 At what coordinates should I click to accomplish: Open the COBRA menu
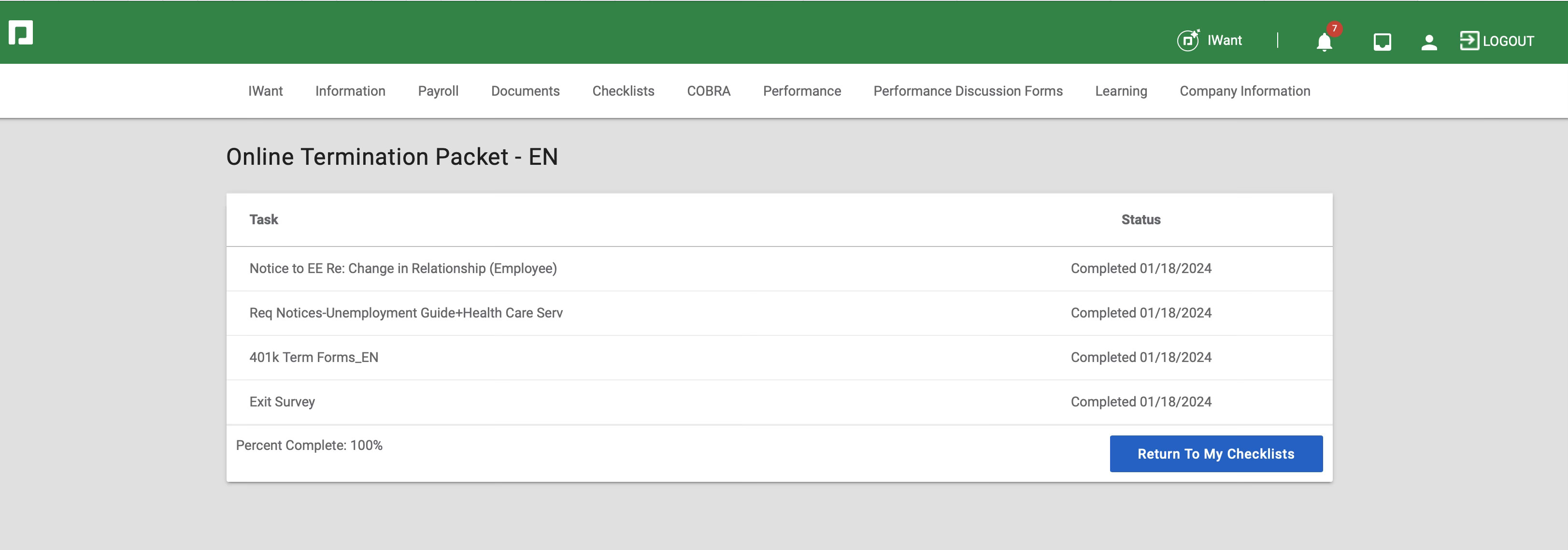[x=708, y=91]
